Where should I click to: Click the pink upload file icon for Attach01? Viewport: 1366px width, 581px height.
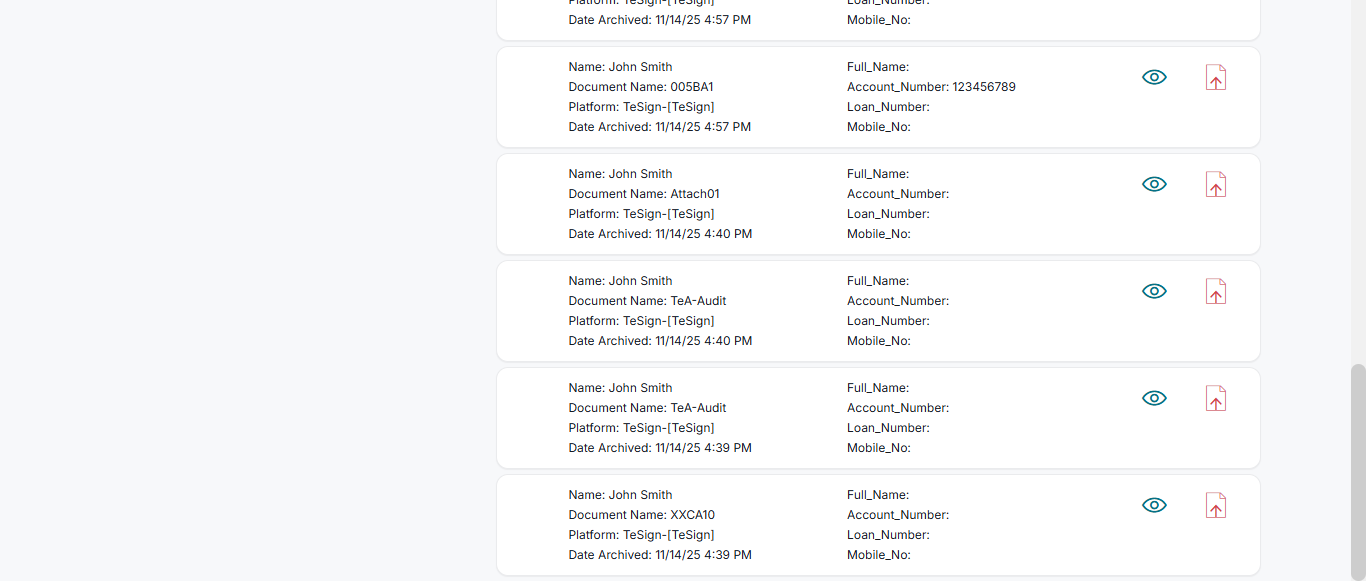click(1215, 185)
